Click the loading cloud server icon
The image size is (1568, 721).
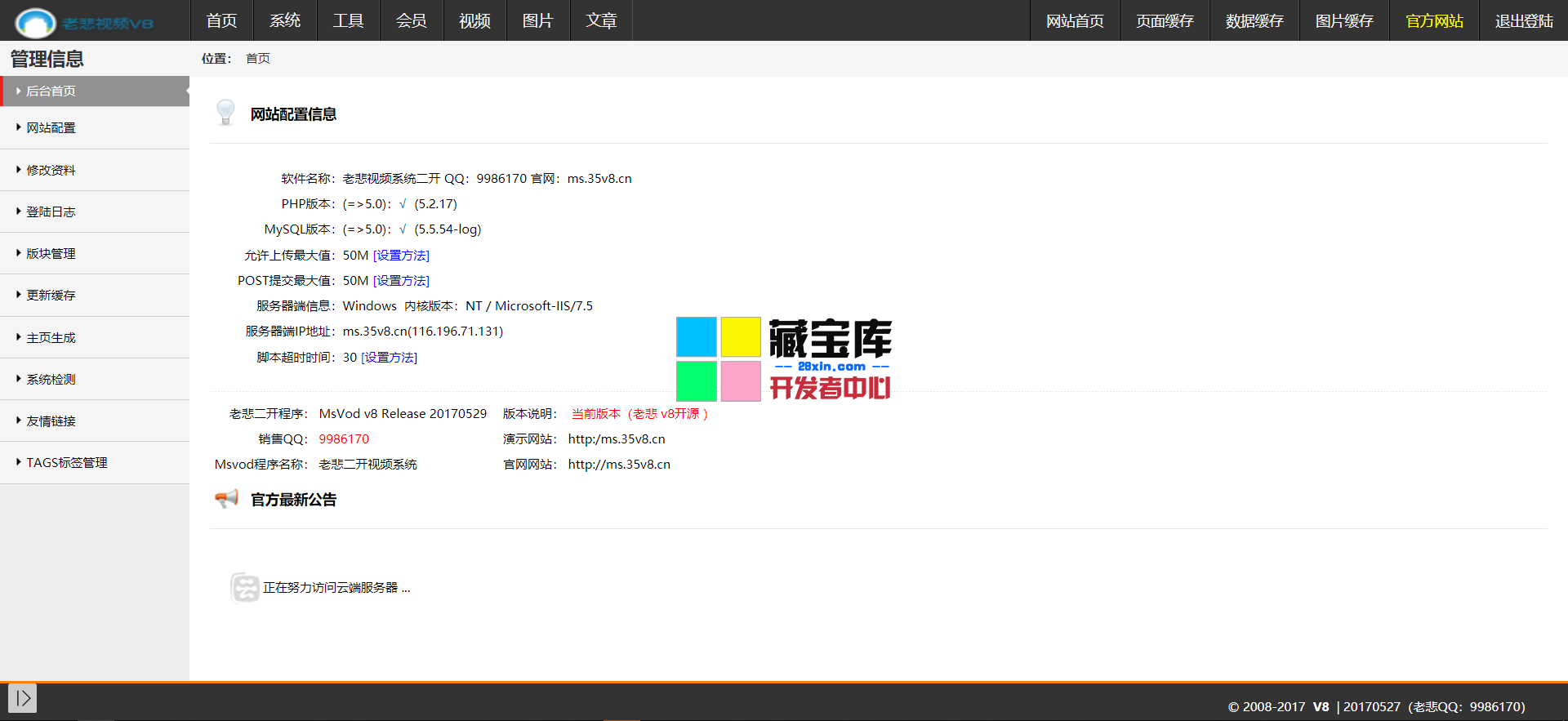pyautogui.click(x=244, y=587)
